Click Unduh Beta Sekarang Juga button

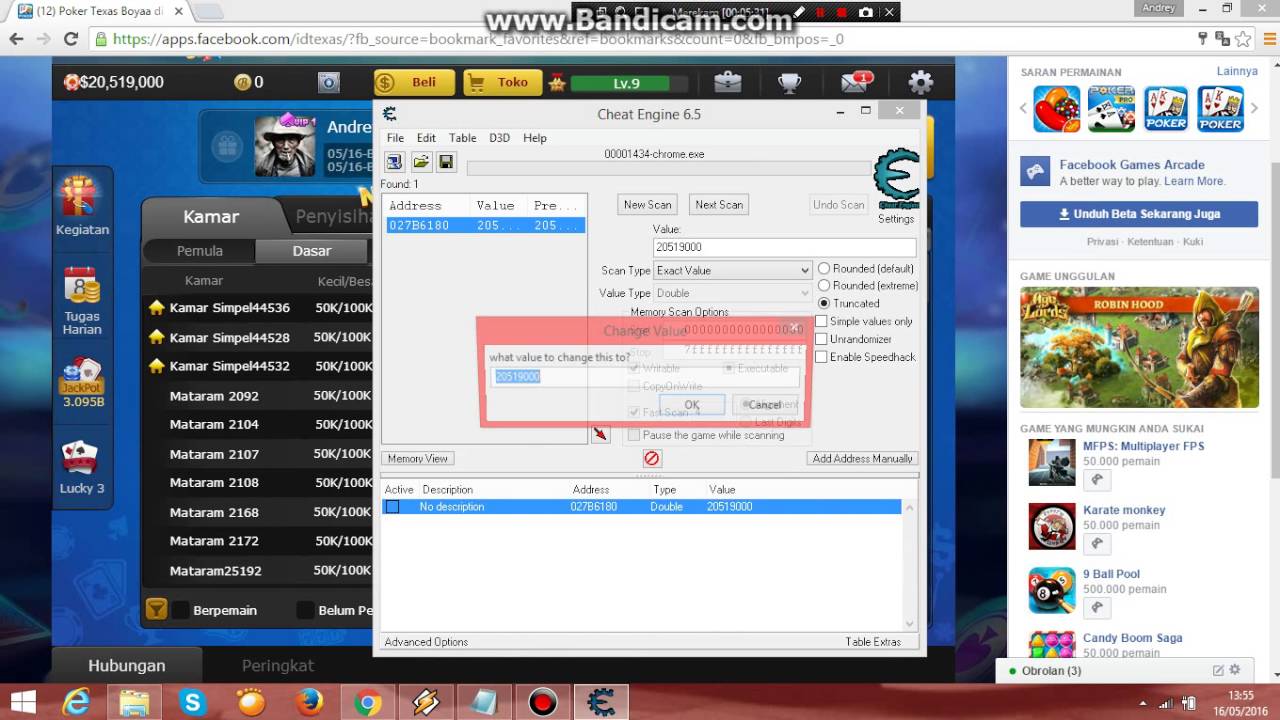(1139, 214)
